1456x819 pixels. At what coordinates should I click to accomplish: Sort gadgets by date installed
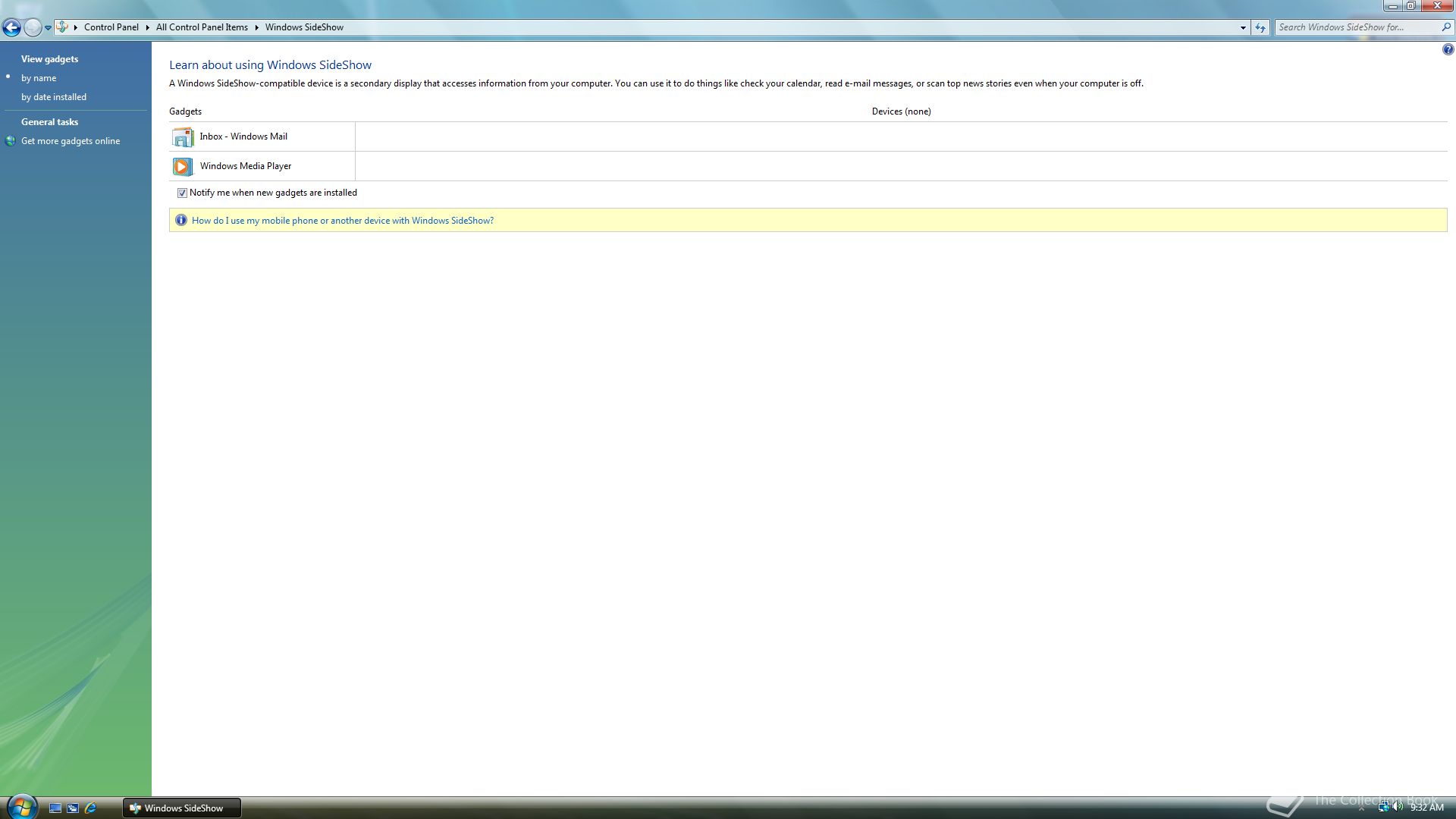[54, 97]
